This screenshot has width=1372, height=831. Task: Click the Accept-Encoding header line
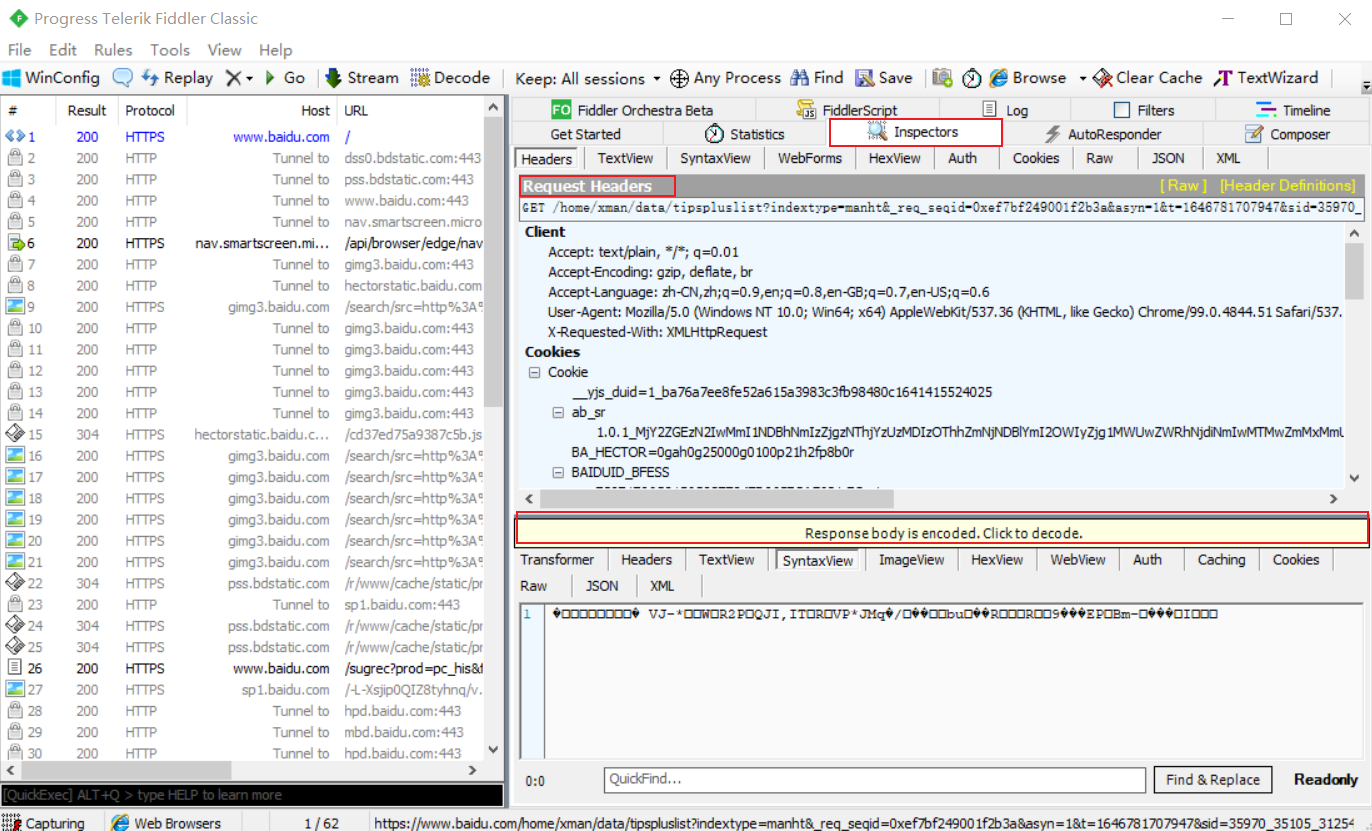(x=651, y=272)
